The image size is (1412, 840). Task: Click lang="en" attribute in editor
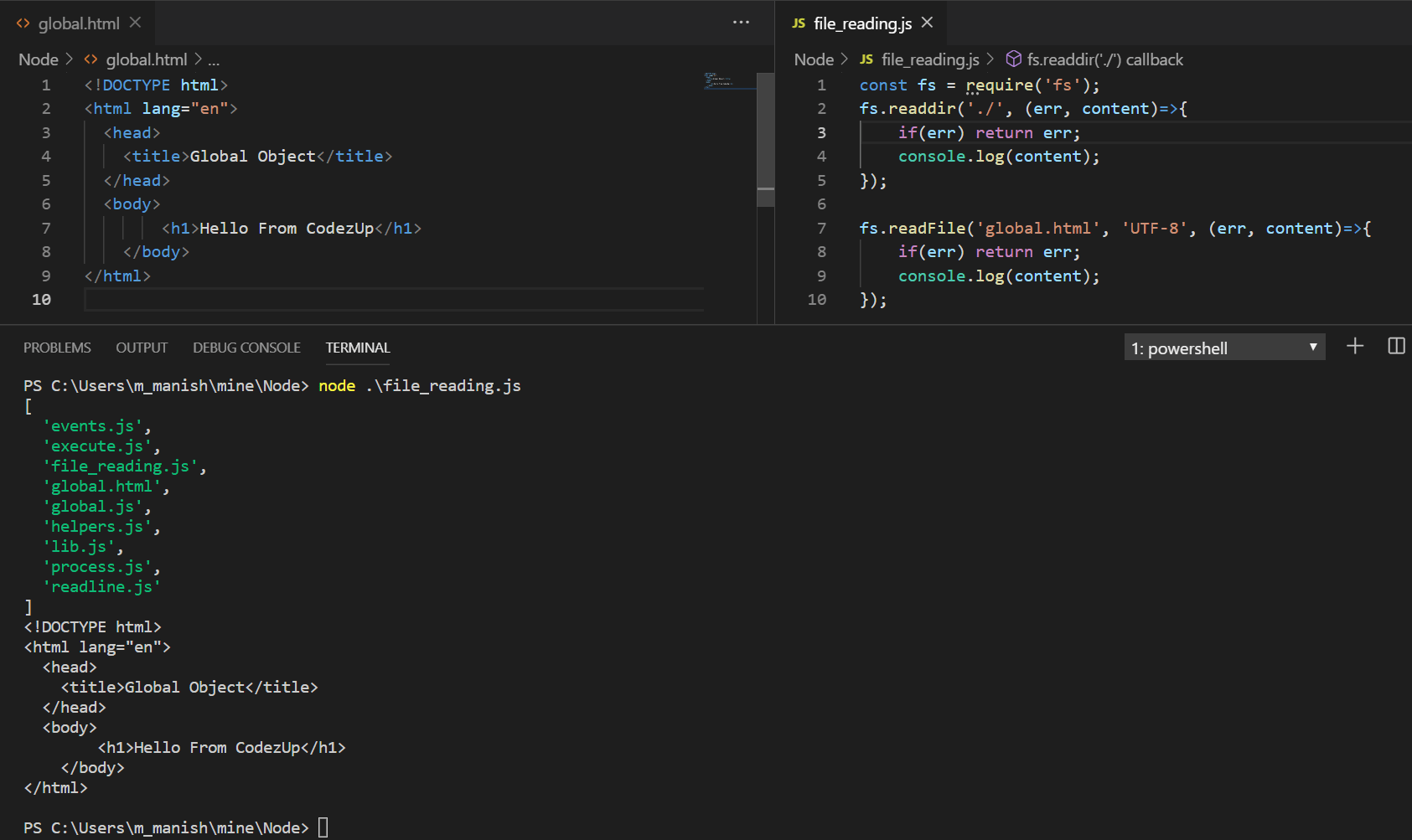[x=184, y=109]
